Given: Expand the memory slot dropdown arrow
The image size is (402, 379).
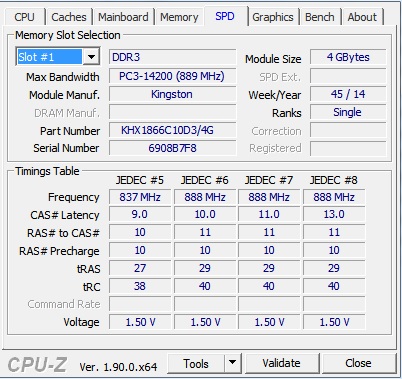Looking at the screenshot, I should (91, 57).
